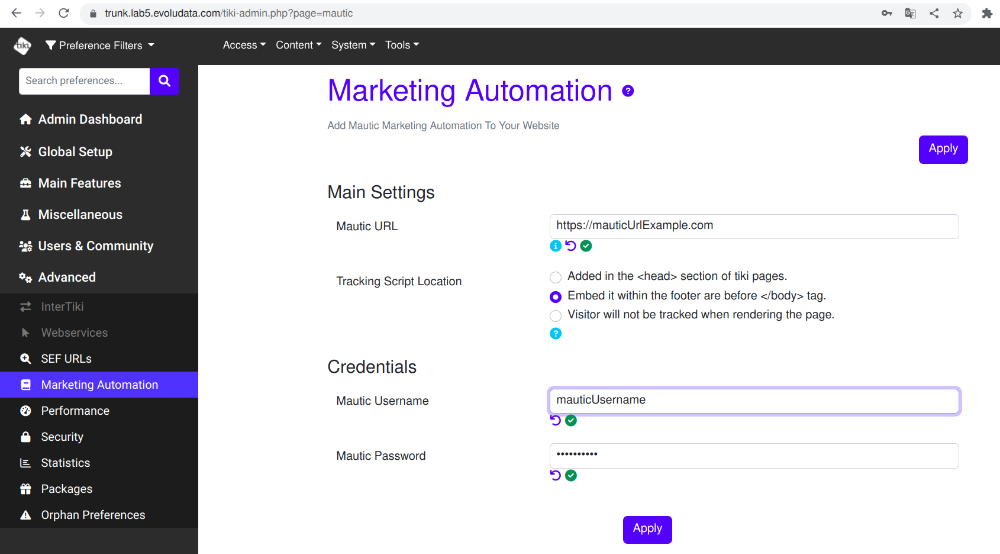Open the browser extensions puzzle icon
The height and width of the screenshot is (554, 1000).
(x=987, y=13)
